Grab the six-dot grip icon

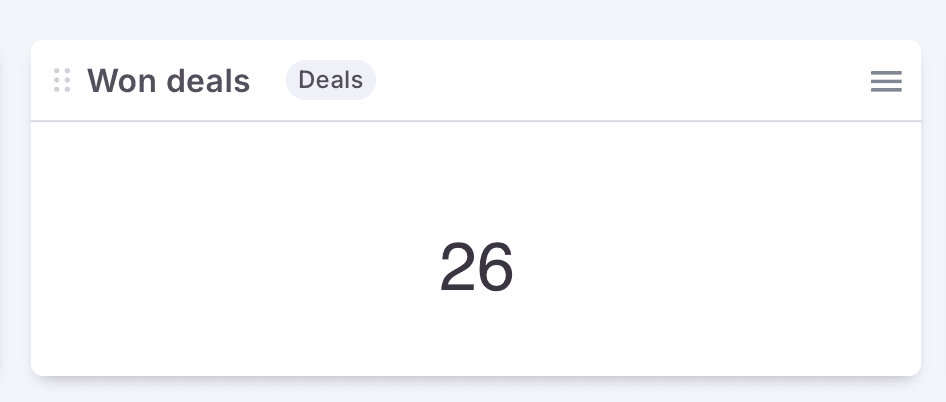[62, 80]
